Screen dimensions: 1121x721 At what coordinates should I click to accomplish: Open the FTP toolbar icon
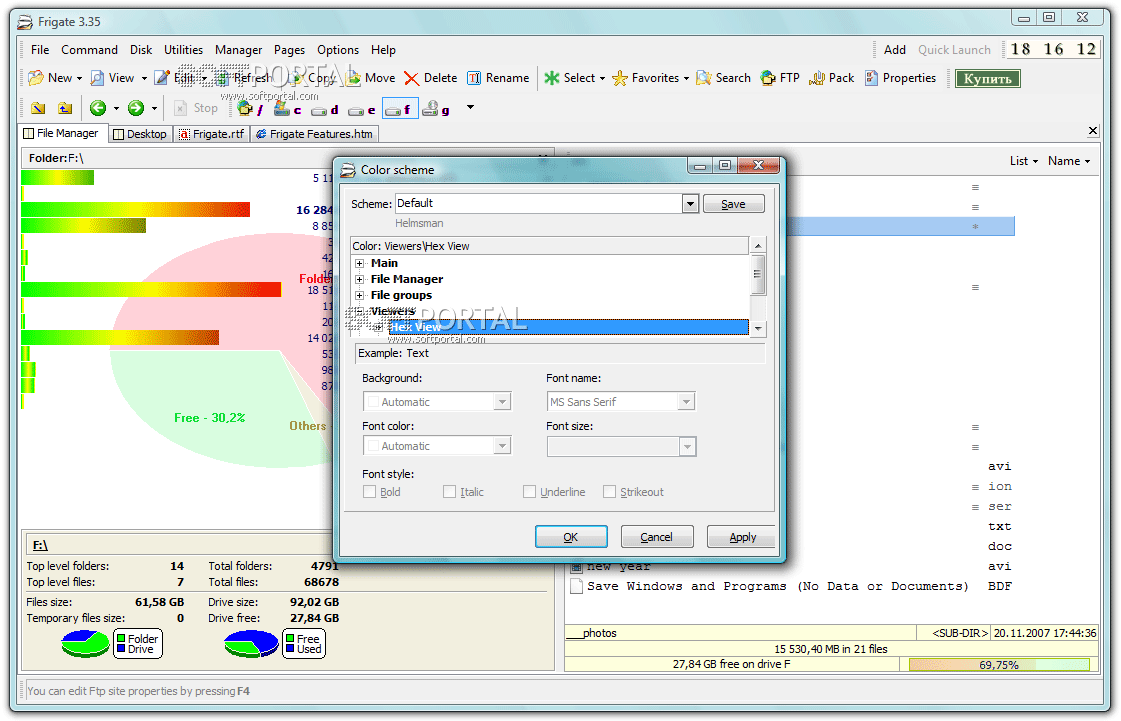click(768, 78)
